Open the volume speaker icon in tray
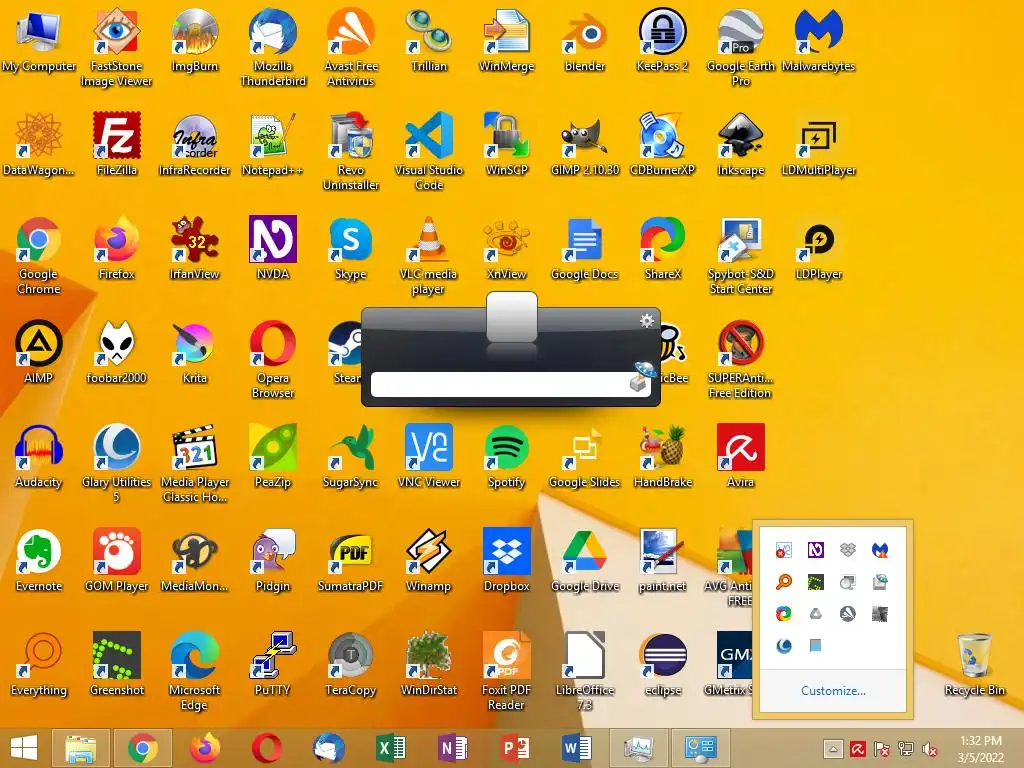The image size is (1024, 768). coord(930,748)
